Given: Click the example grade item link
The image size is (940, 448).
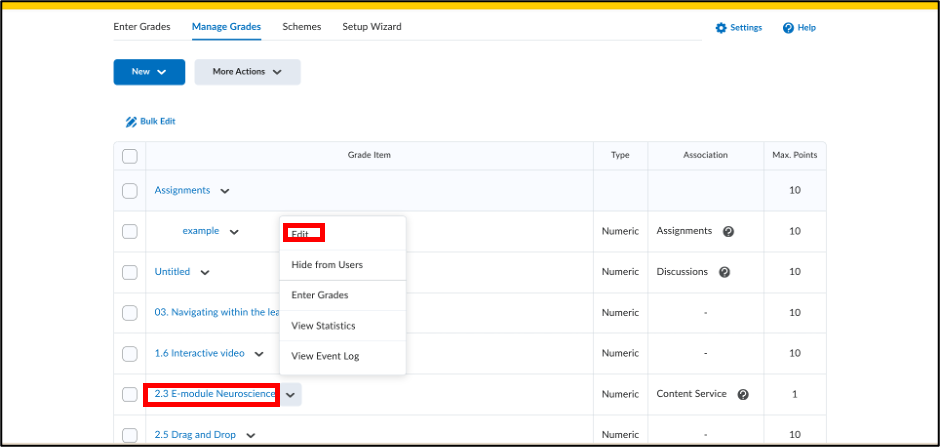Looking at the screenshot, I should coord(200,231).
